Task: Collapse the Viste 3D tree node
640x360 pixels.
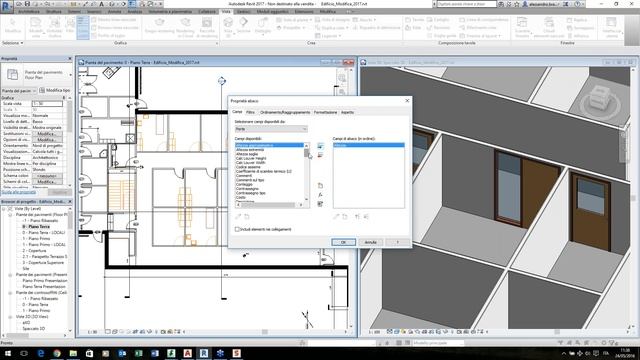Action: pos(10,317)
